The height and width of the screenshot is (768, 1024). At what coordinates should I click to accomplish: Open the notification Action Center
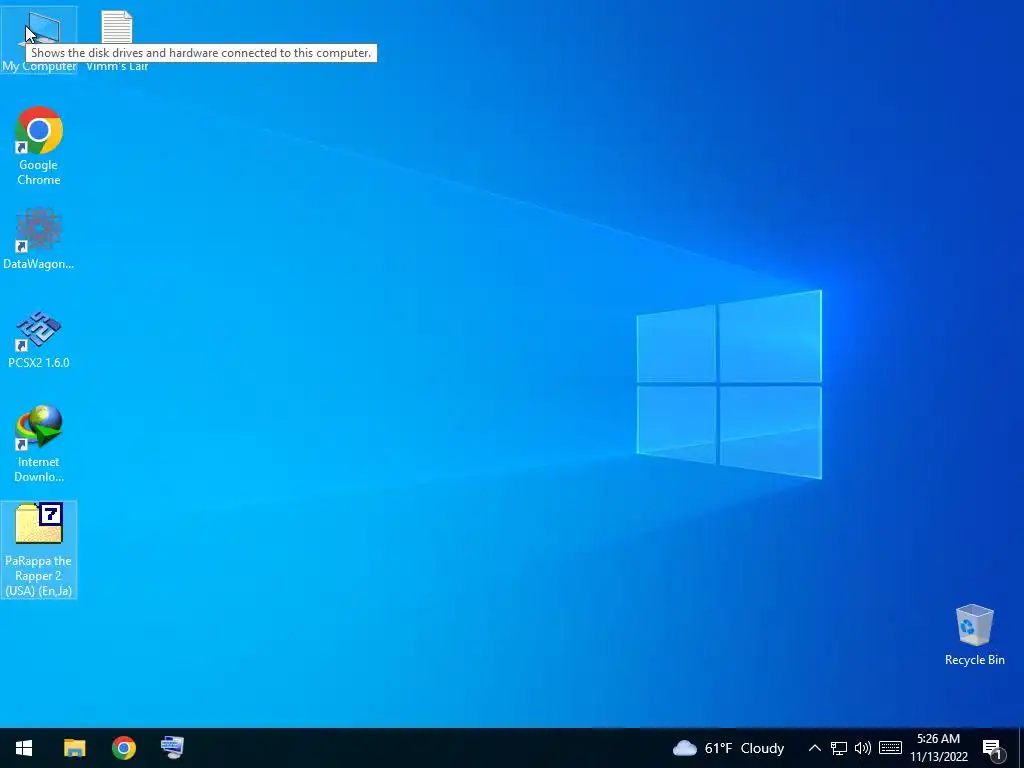click(993, 749)
